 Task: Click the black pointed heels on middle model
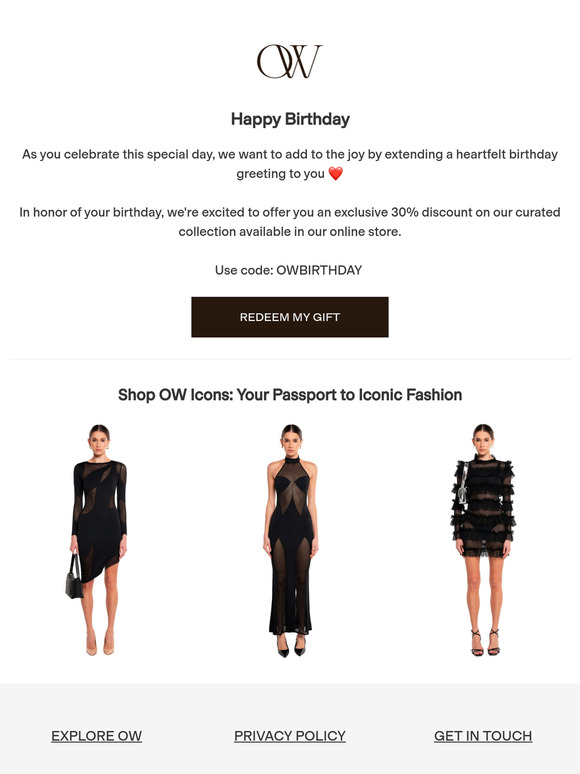click(291, 646)
